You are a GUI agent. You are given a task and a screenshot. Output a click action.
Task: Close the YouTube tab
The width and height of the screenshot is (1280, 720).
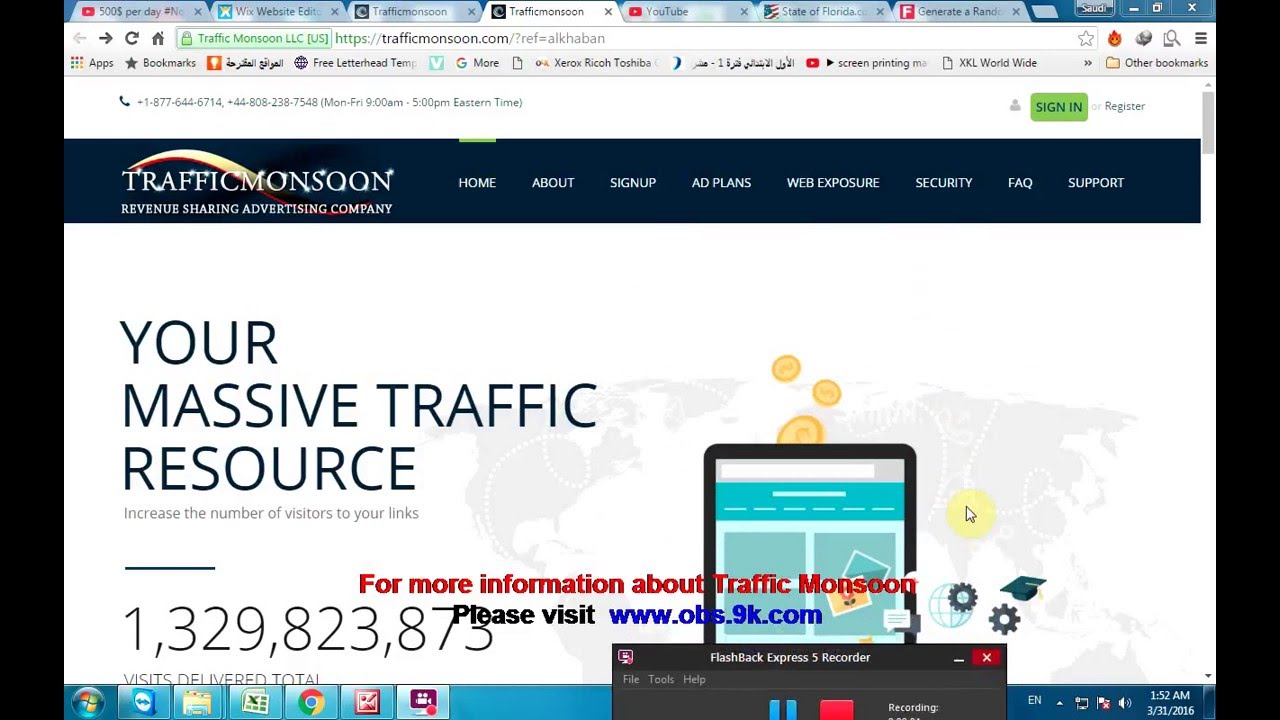[744, 12]
